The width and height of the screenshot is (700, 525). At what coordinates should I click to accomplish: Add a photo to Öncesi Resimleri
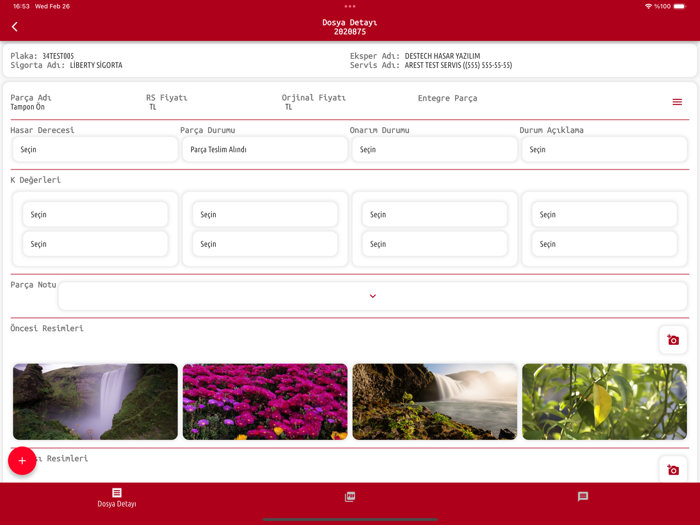[x=673, y=340]
